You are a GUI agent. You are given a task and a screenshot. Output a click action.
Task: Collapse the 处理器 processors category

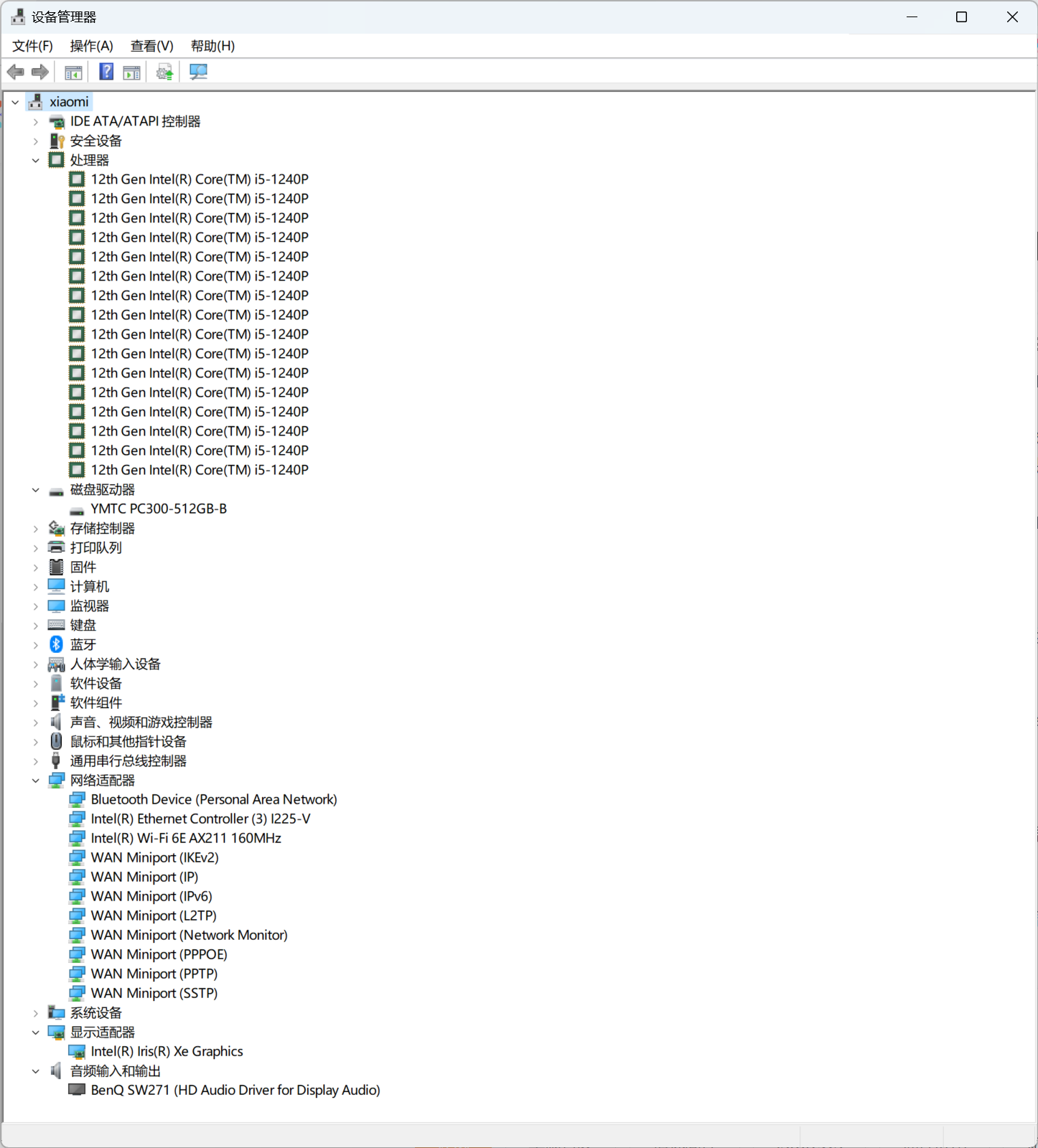(x=36, y=161)
